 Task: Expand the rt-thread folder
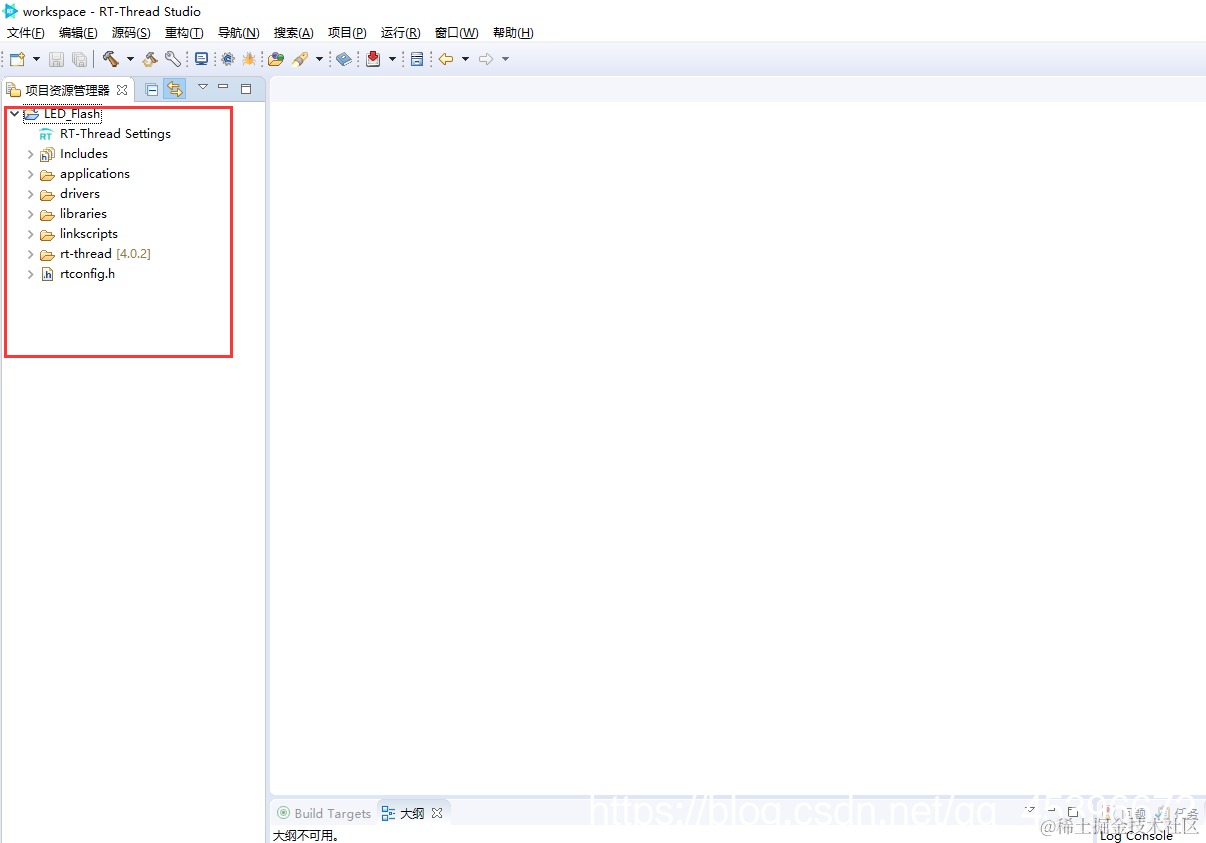click(31, 254)
